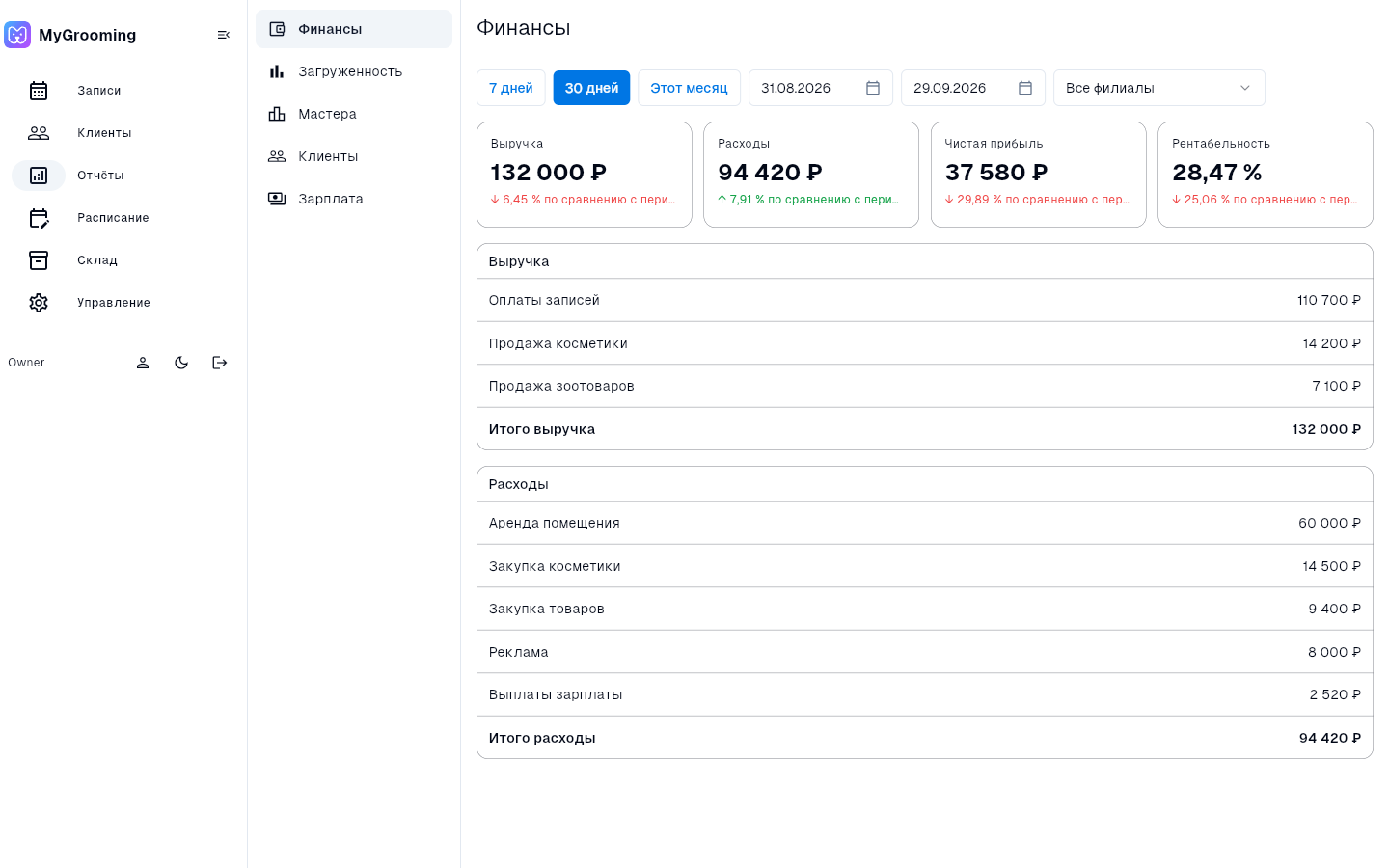This screenshot has width=1389, height=868.
Task: Click the start date field 31.08.2026
Action: click(x=821, y=88)
